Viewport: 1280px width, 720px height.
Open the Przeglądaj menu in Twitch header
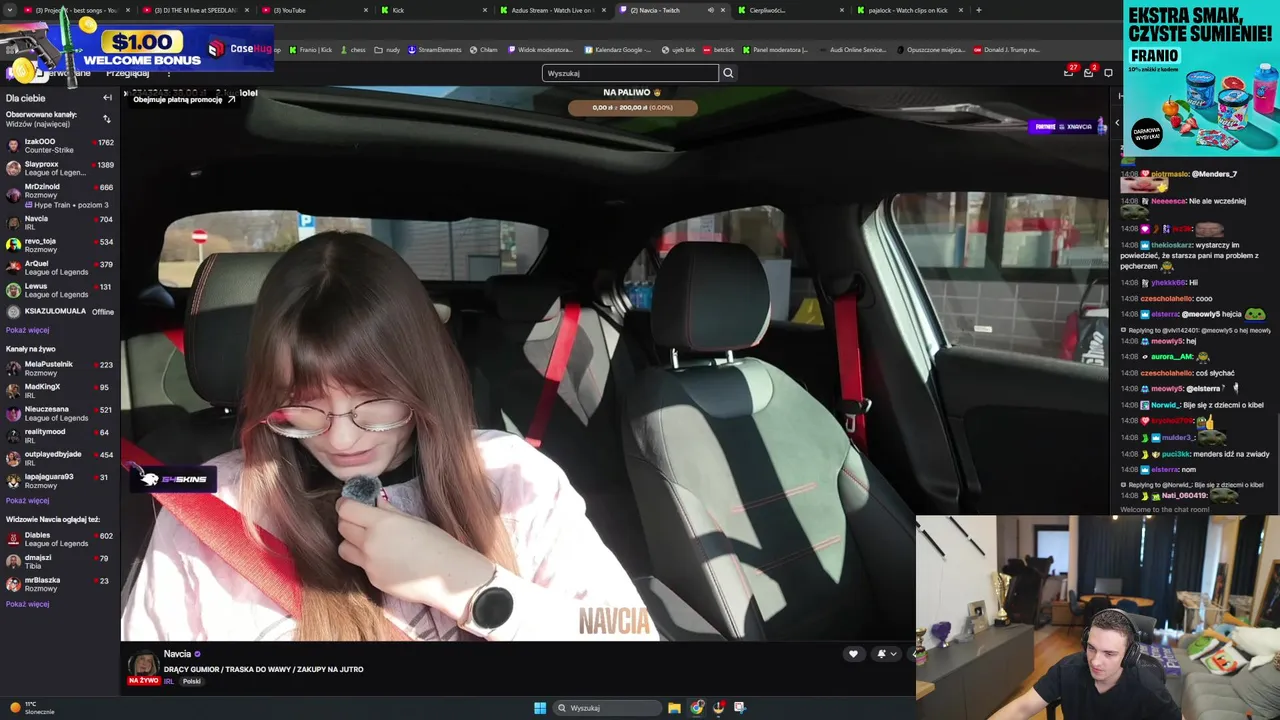(x=127, y=74)
